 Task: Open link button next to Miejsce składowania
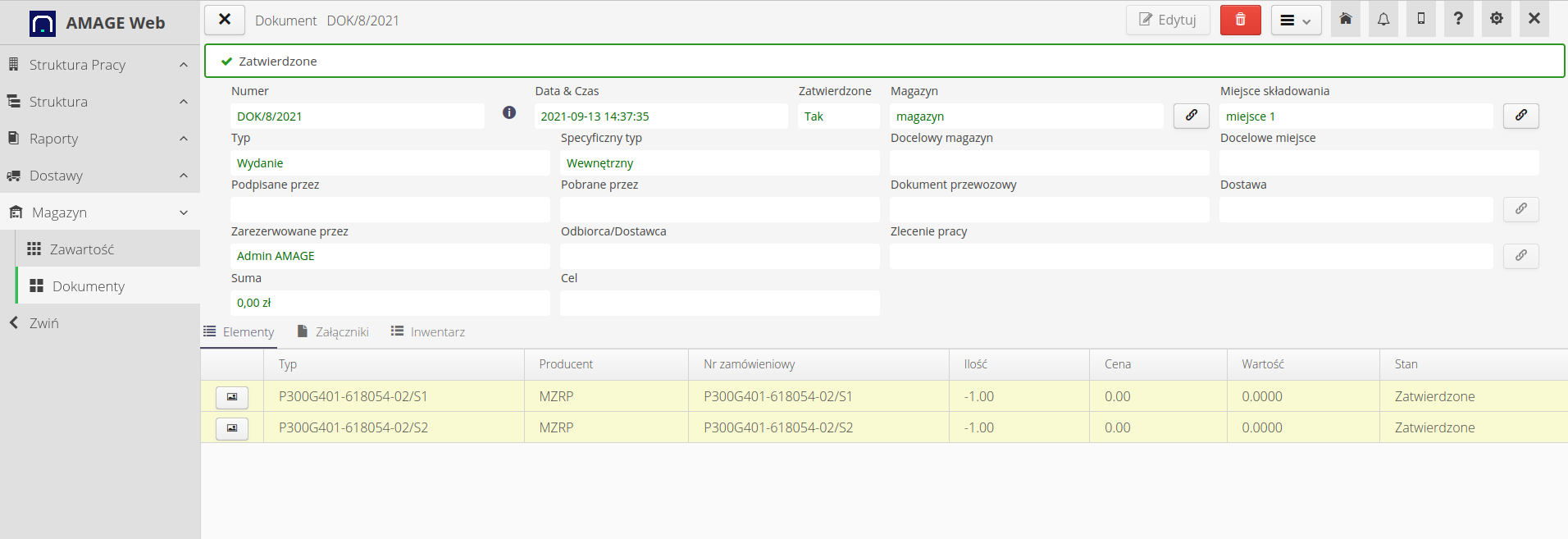pos(1521,116)
